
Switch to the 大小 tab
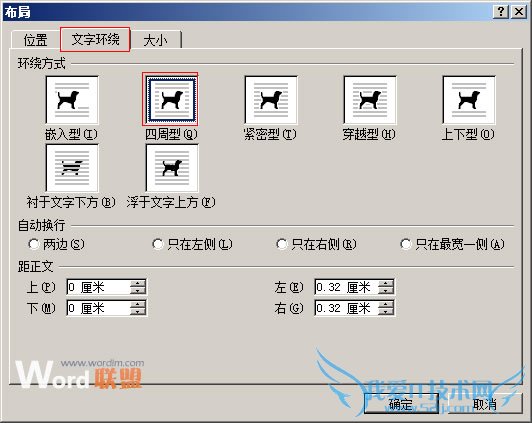[x=156, y=40]
